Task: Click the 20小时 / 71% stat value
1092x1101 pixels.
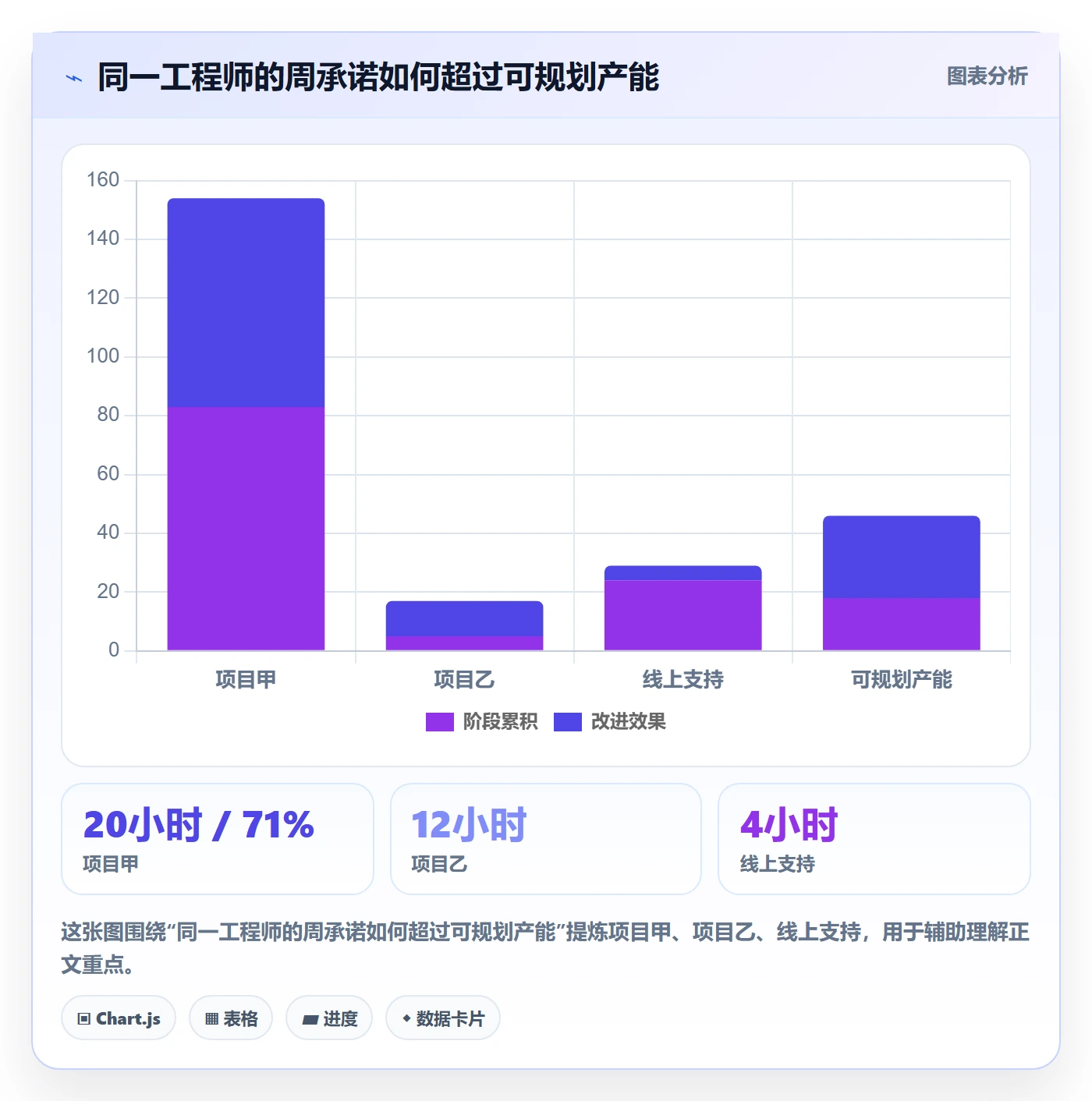Action: [199, 825]
